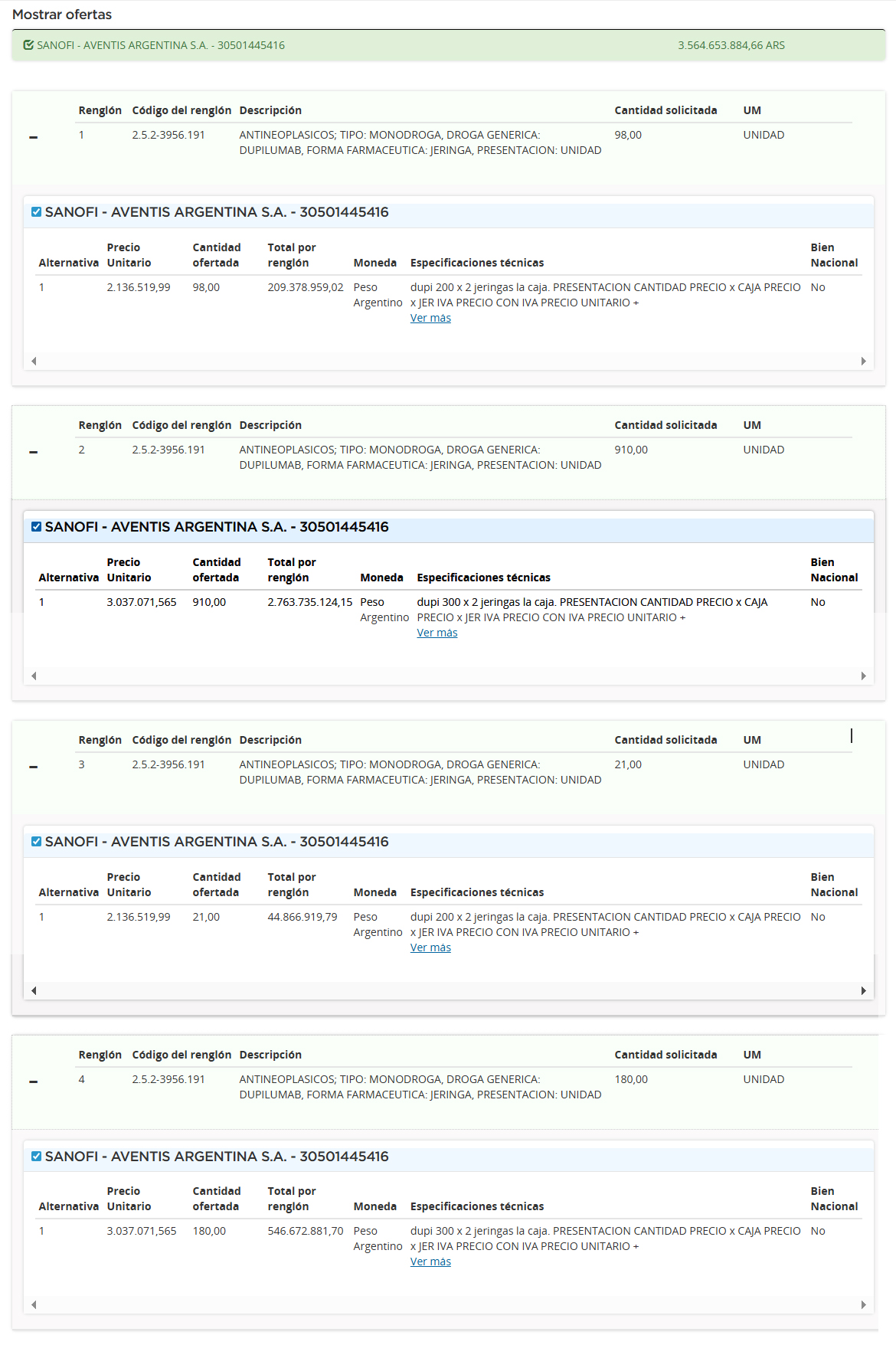The image size is (896, 1345).
Task: Open 'Ver más' for the 2.763.735.124,15 offer
Action: click(437, 633)
